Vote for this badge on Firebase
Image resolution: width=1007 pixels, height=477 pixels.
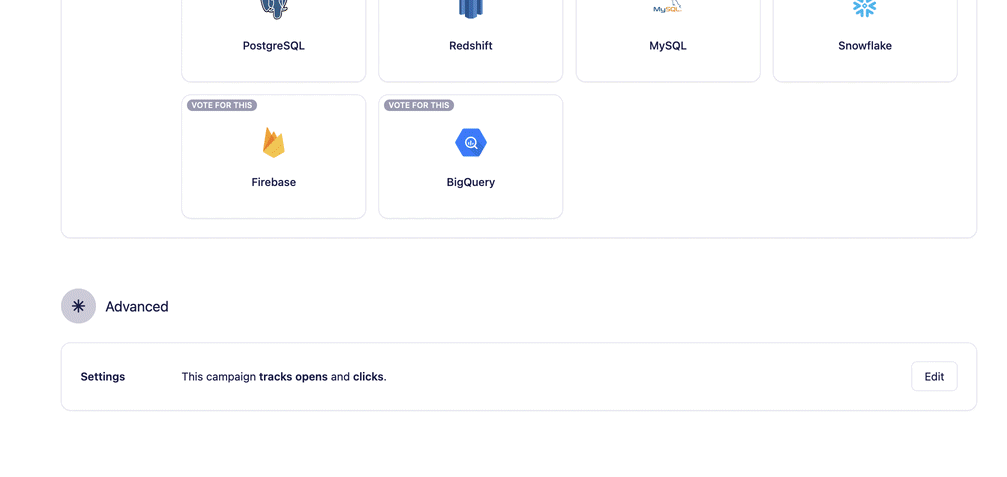click(222, 105)
